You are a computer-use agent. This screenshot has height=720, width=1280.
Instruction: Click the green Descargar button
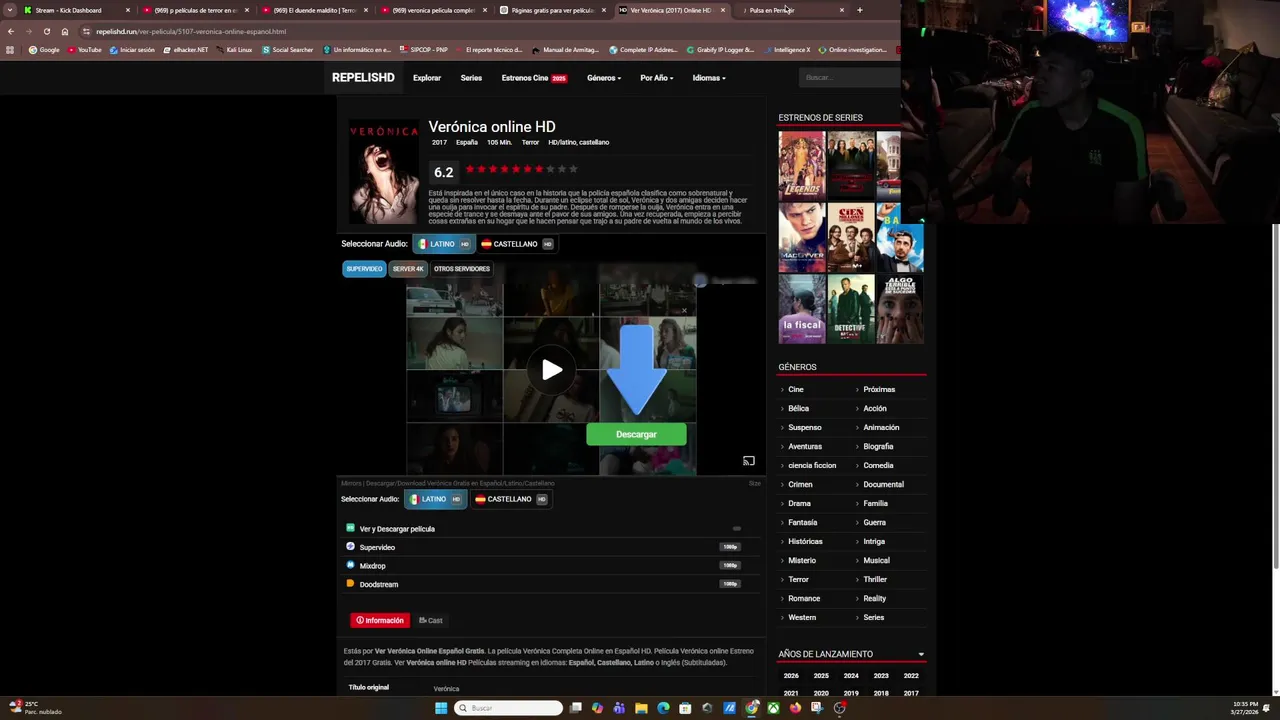(x=636, y=434)
